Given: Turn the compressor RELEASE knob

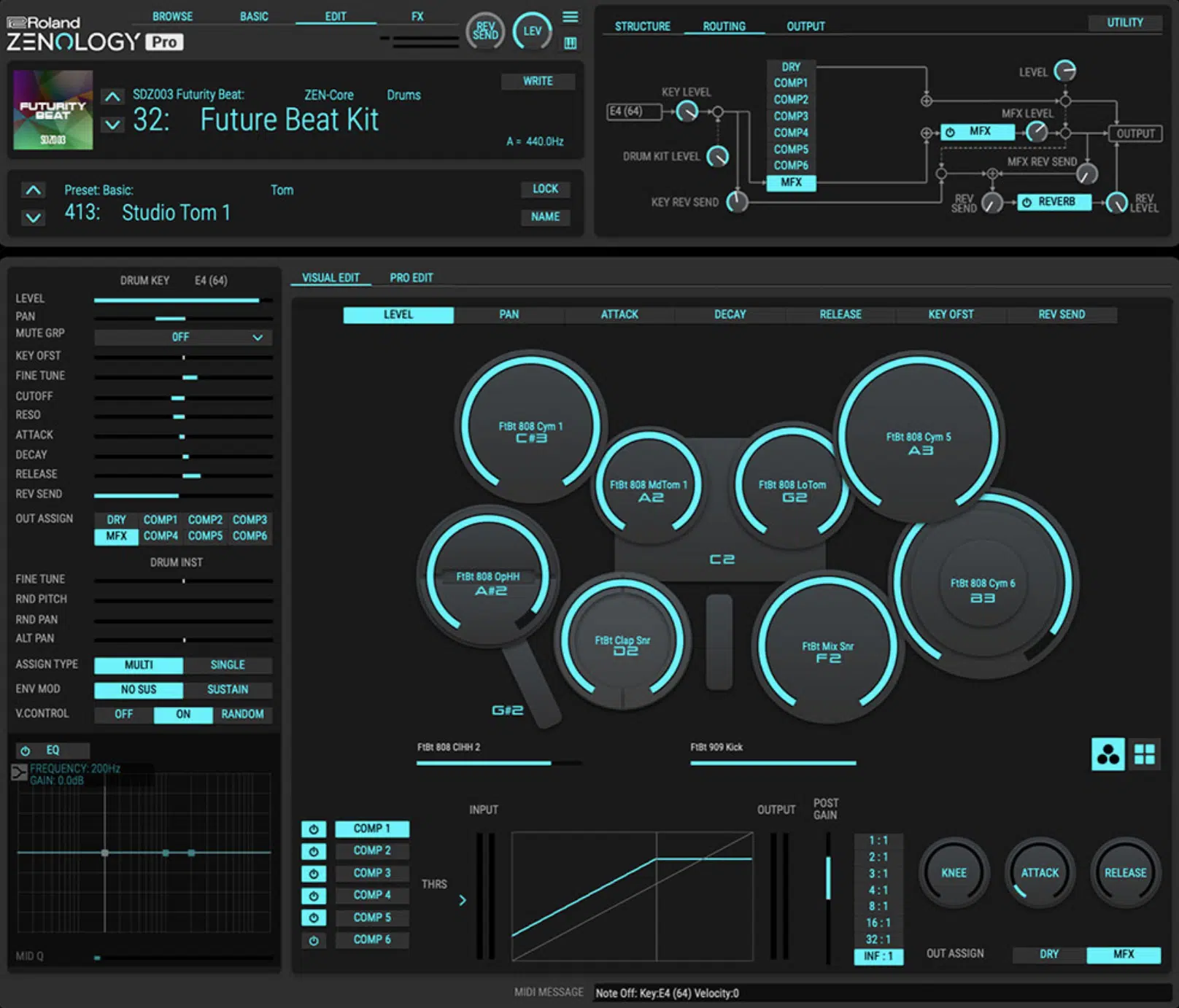Looking at the screenshot, I should 1125,872.
